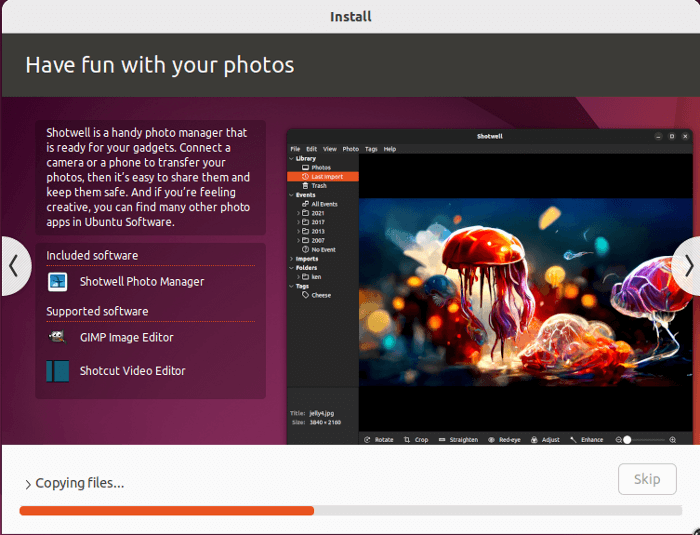Screen dimensions: 700x535
Task: Click the Shotwell Photo Manager icon
Action: tap(58, 282)
